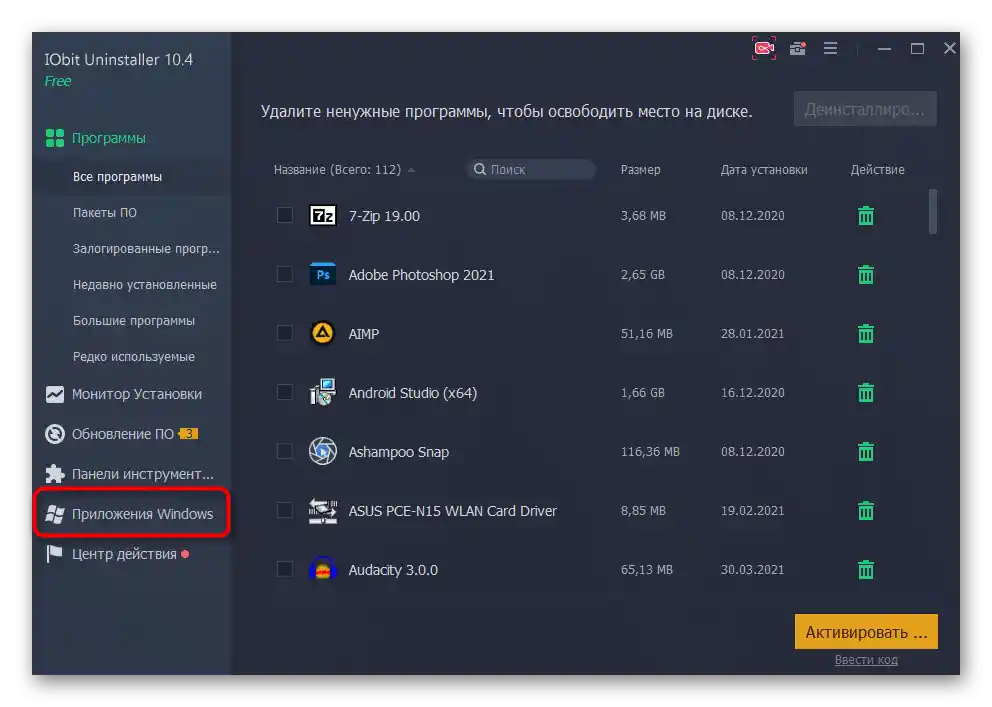Click the Free edition label

pos(58,81)
